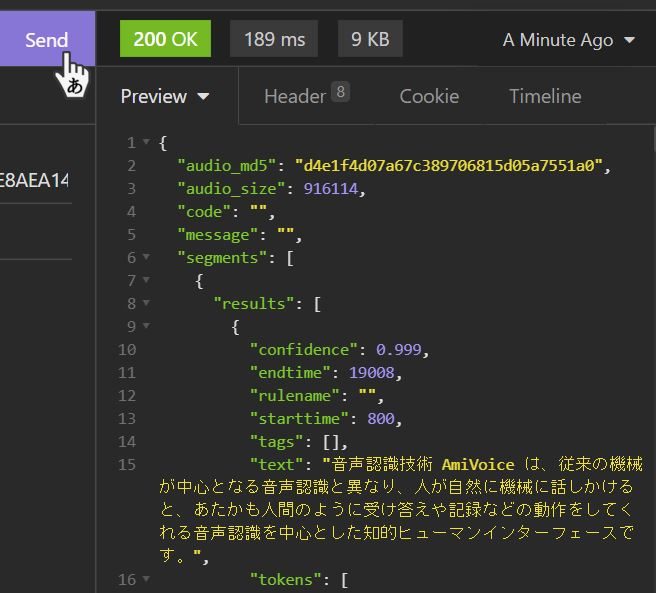The image size is (656, 593).
Task: Collapse the fold arrow on line 7
Action: (146, 280)
